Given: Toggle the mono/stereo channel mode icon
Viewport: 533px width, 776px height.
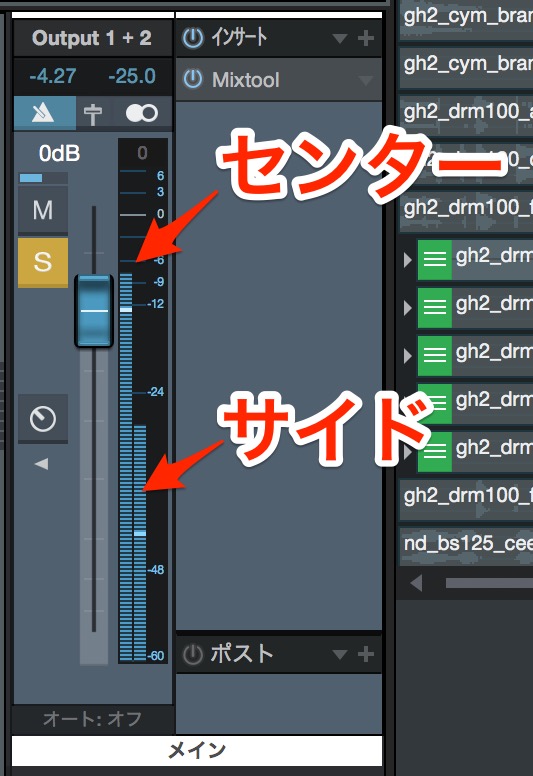Looking at the screenshot, I should coord(142,113).
